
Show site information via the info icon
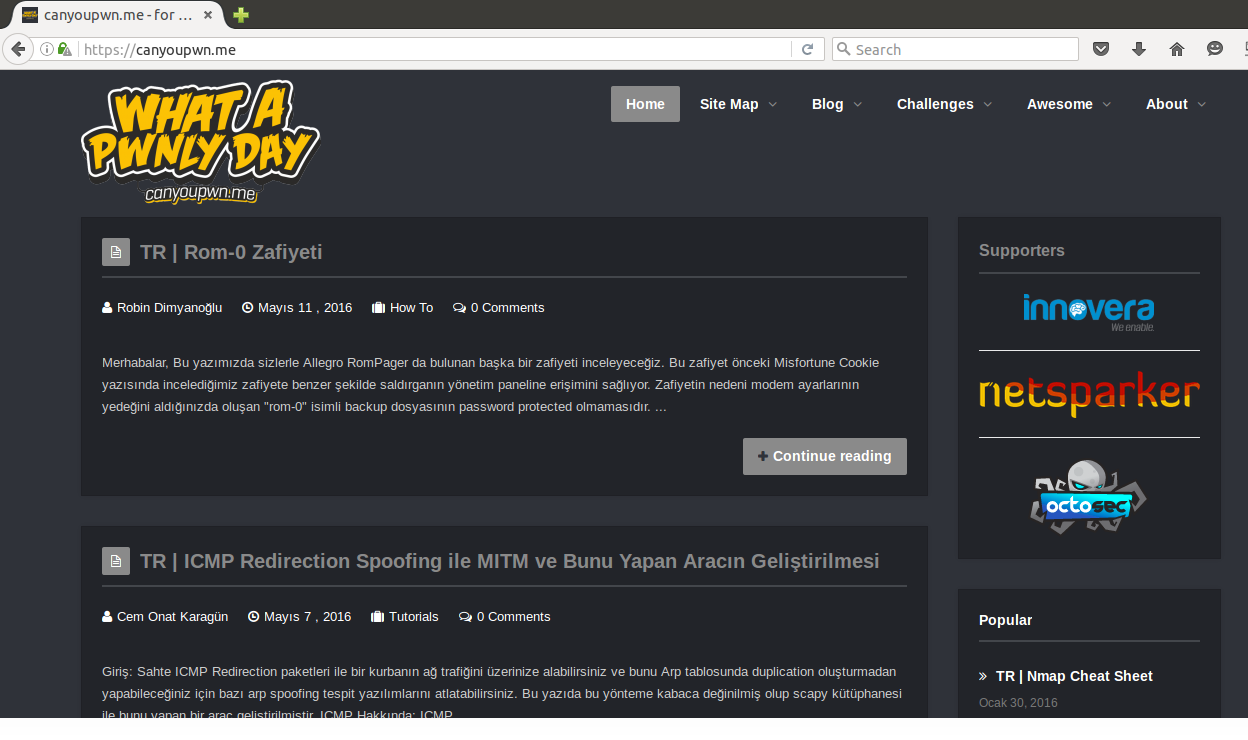pyautogui.click(x=46, y=49)
